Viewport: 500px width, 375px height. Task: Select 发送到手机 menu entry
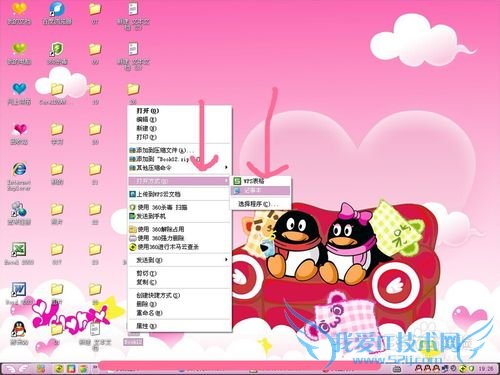180,216
